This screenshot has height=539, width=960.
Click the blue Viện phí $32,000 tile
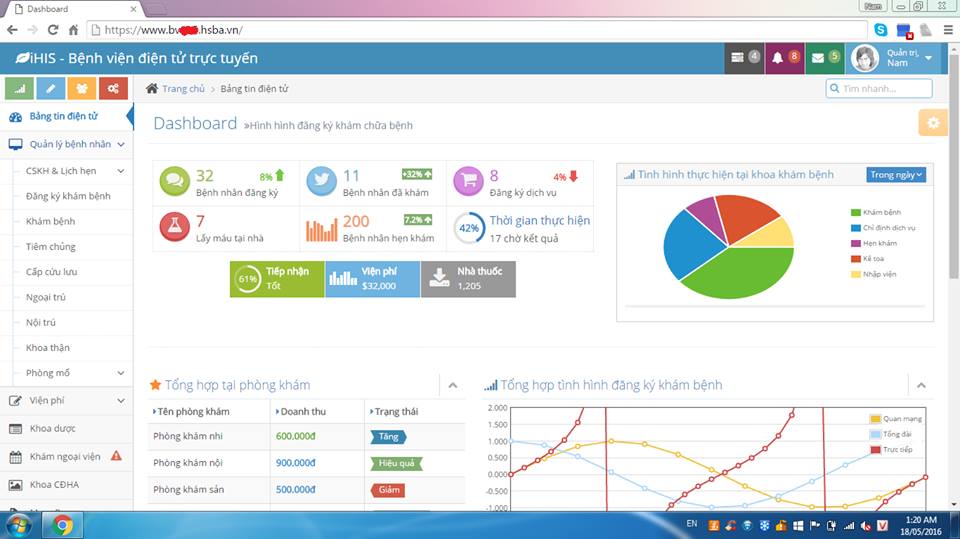tap(373, 279)
